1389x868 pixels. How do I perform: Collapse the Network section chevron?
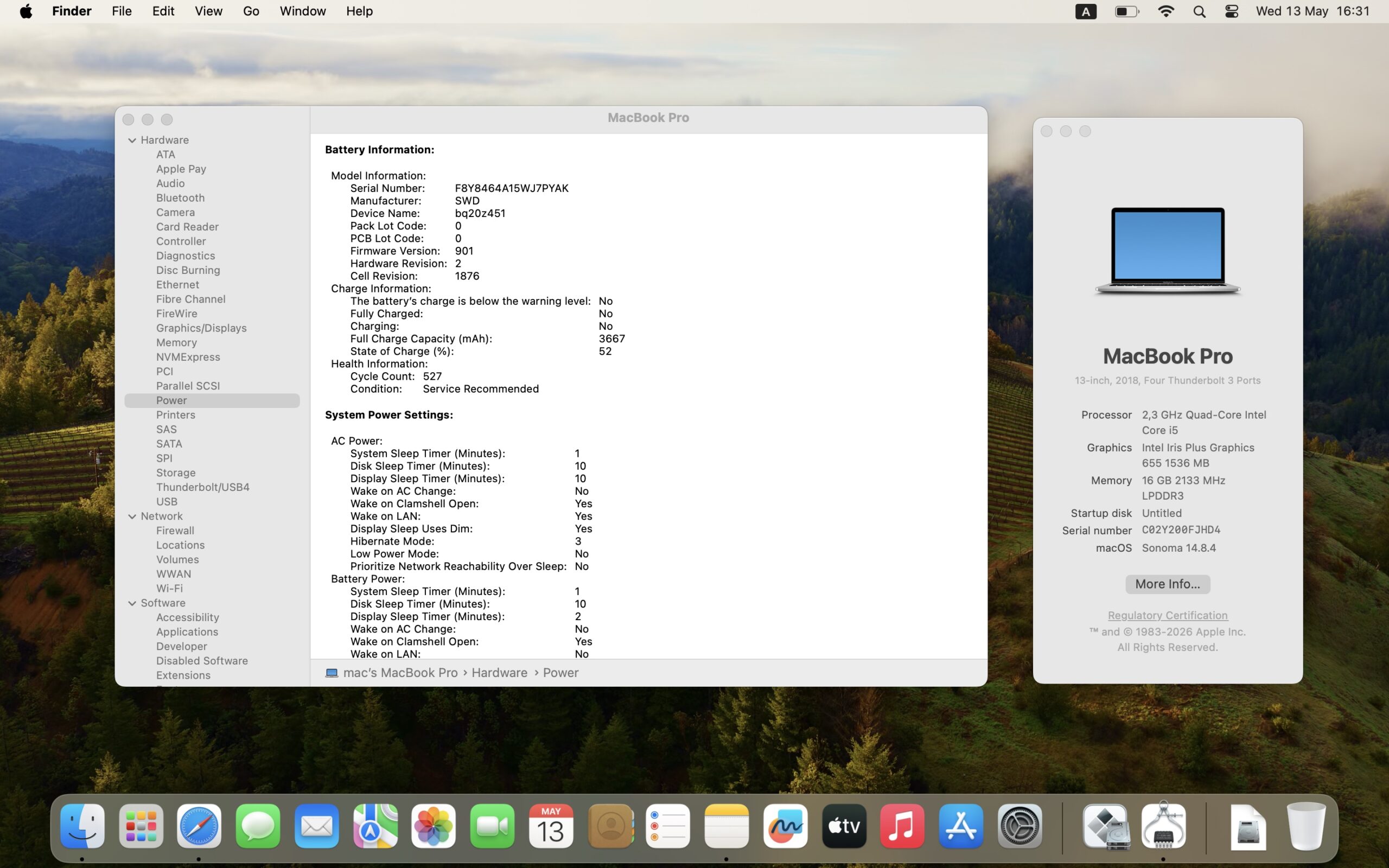[x=132, y=516]
